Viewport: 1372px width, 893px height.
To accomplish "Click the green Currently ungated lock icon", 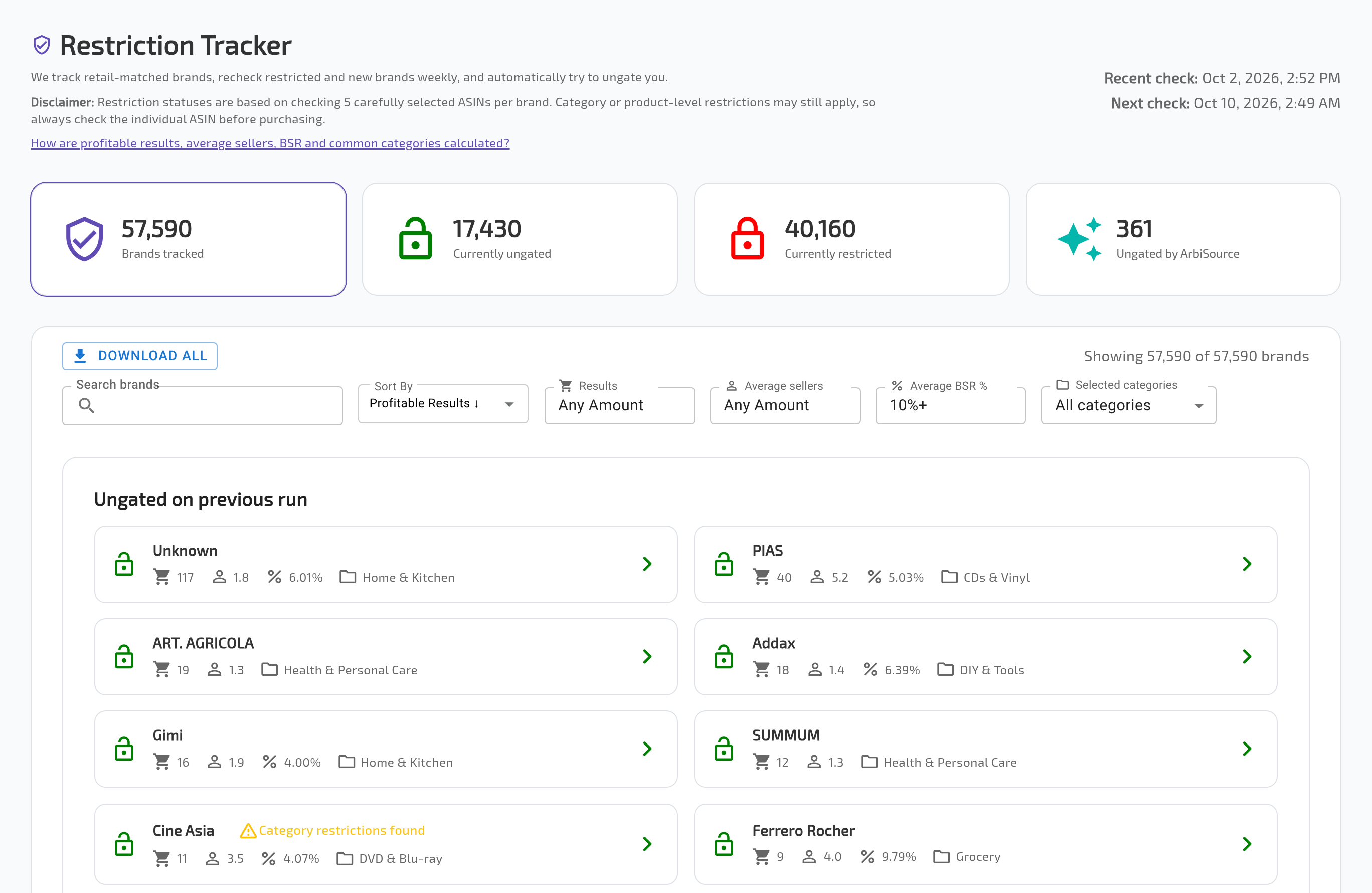I will (415, 238).
